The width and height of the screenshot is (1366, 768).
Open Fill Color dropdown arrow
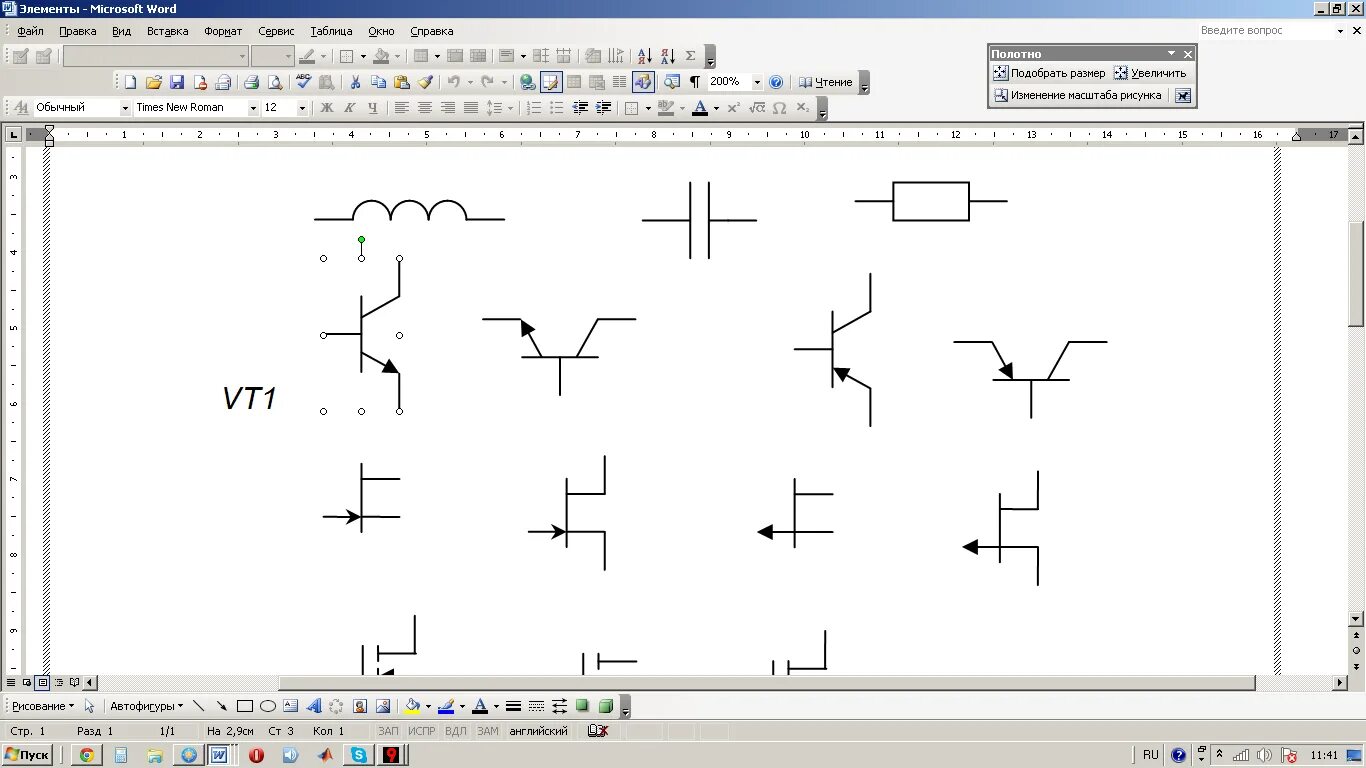tap(429, 707)
